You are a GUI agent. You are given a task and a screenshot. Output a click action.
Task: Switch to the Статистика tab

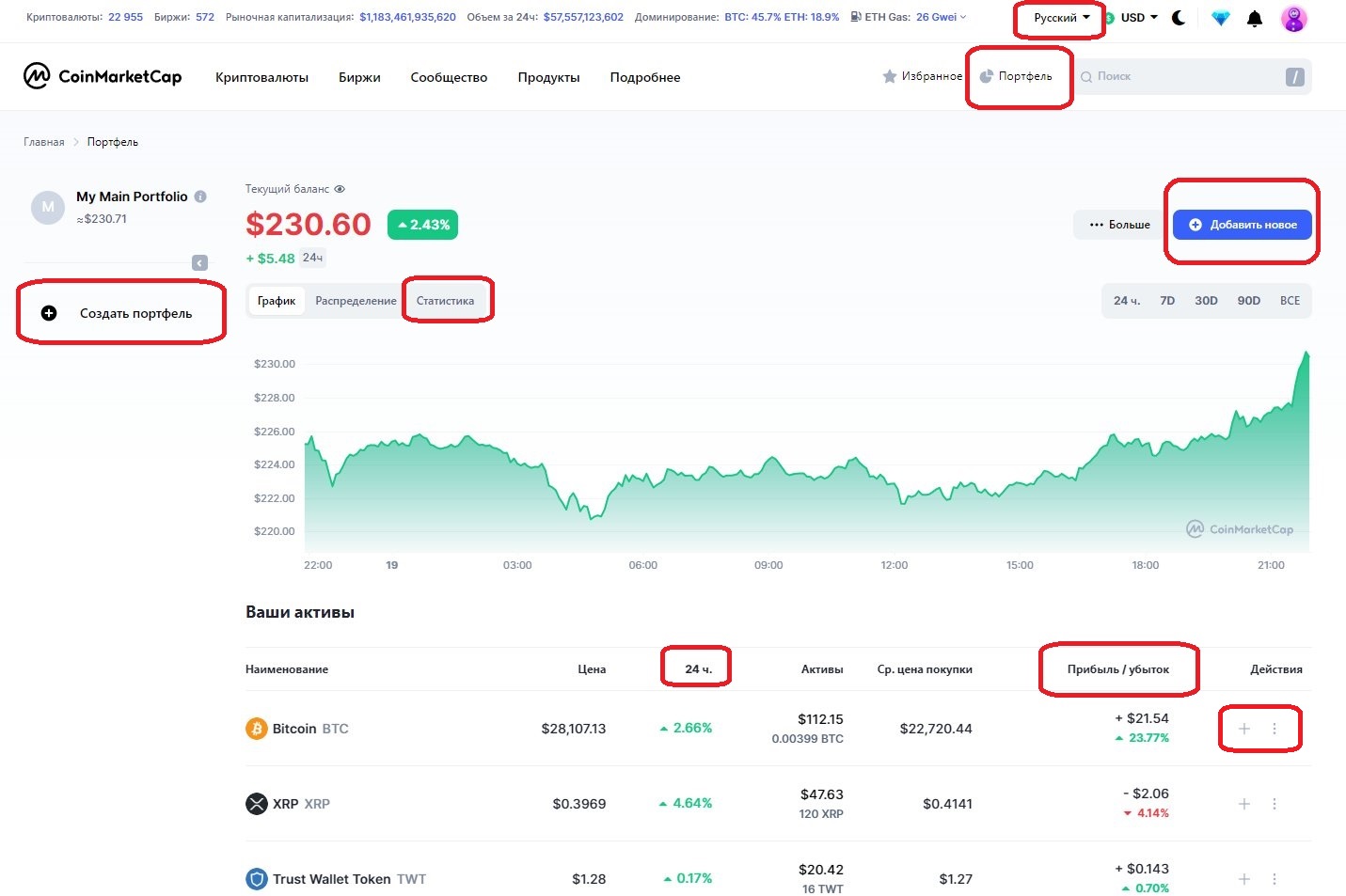(445, 301)
